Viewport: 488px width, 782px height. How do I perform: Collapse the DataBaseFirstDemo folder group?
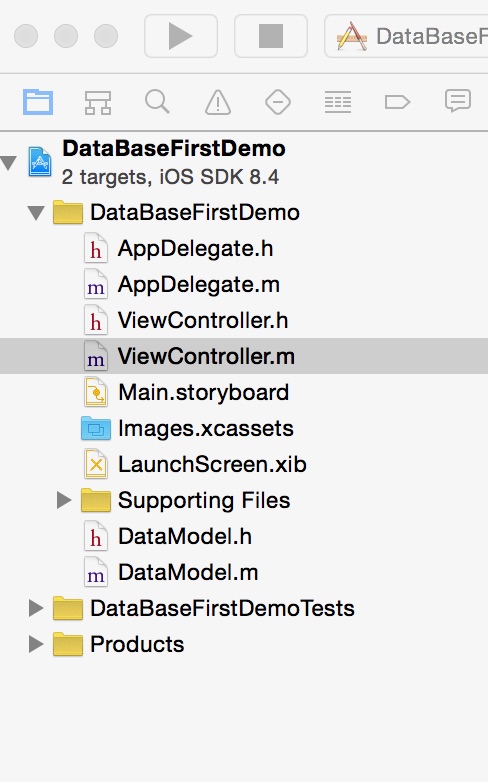[x=36, y=213]
